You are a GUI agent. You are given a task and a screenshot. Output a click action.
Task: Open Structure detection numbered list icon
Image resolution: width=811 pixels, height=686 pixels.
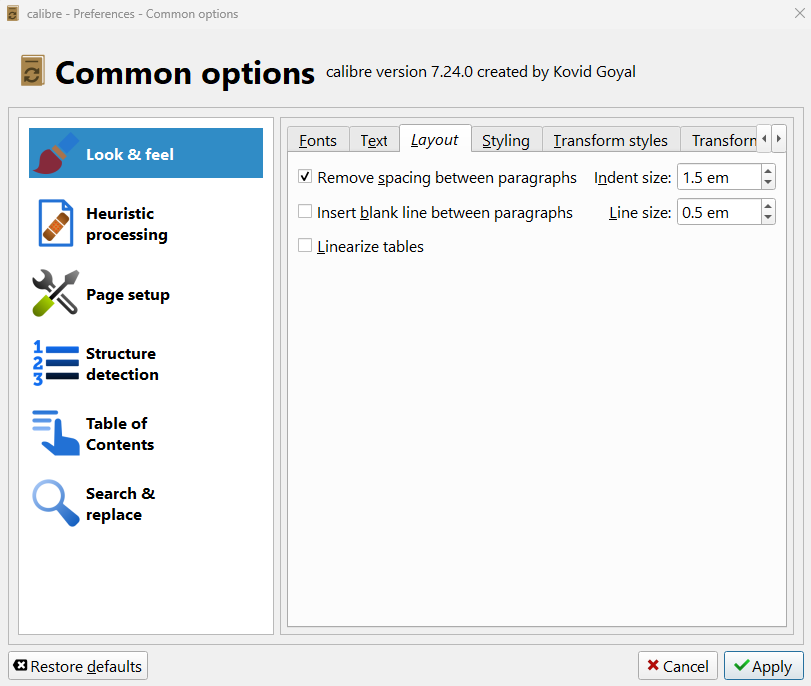click(x=56, y=363)
